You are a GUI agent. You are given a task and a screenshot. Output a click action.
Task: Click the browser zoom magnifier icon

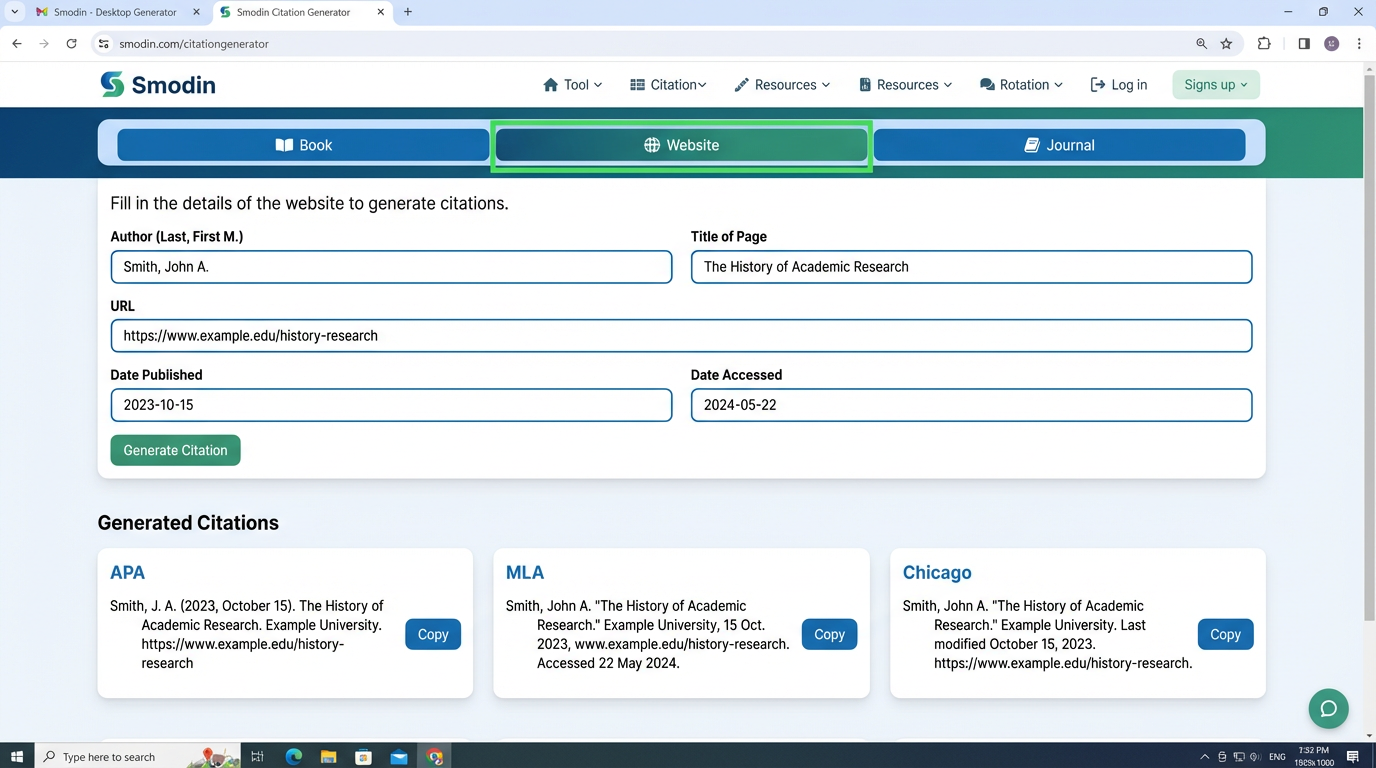pos(1201,44)
